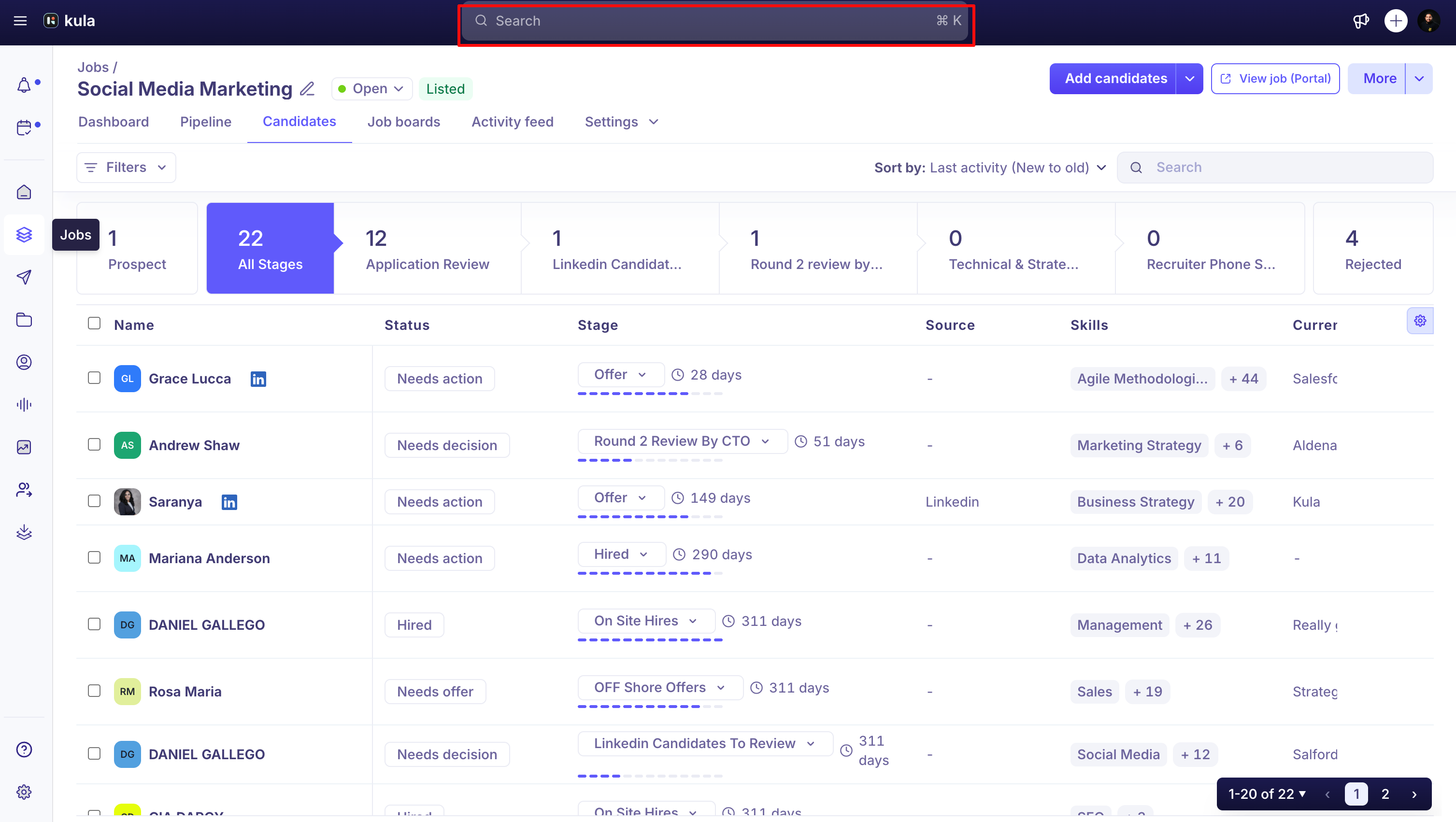The image size is (1456, 822).
Task: Click View job (Portal) button
Action: pos(1275,79)
